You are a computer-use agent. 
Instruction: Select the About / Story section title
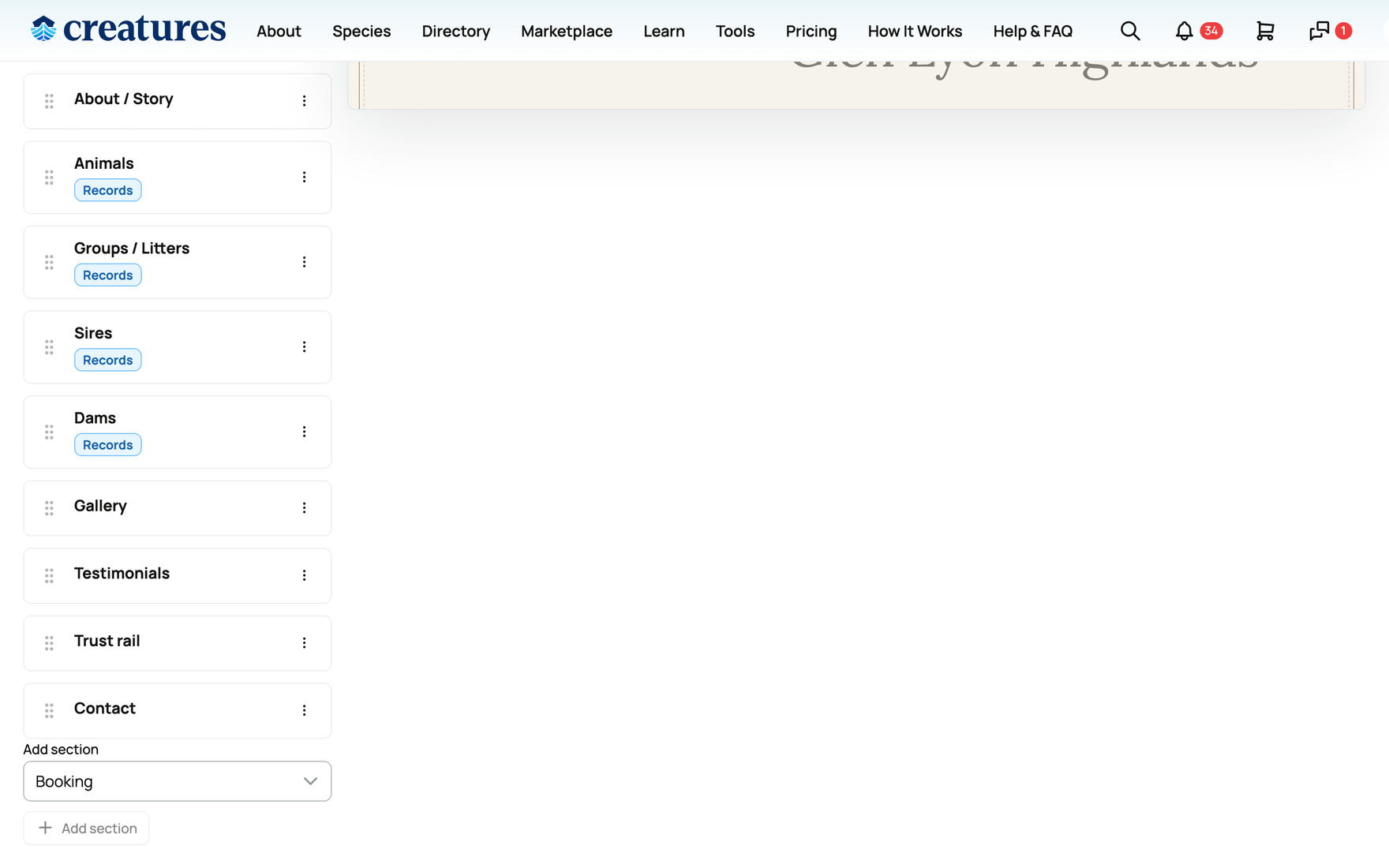coord(124,99)
